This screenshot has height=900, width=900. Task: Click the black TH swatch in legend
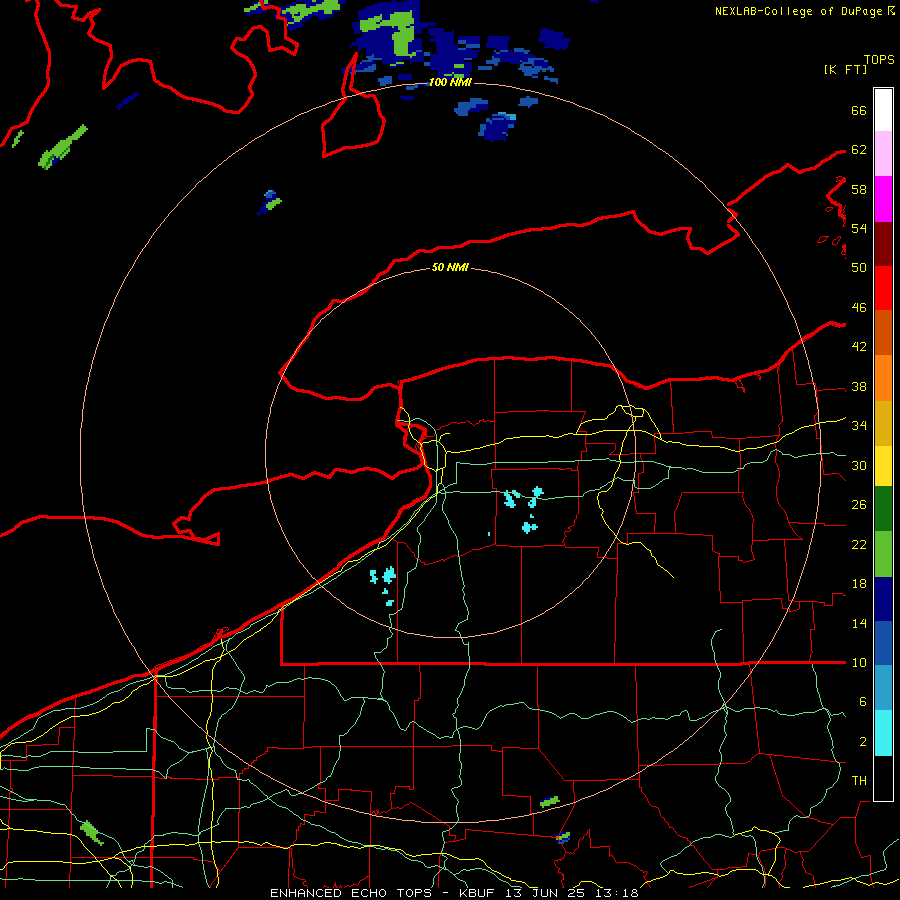[x=883, y=778]
